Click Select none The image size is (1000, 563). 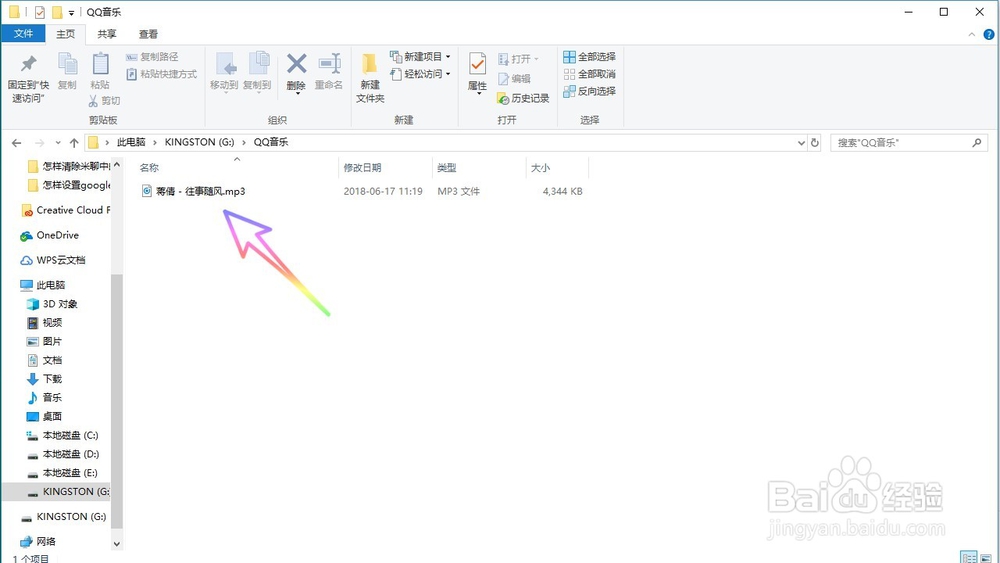pyautogui.click(x=589, y=74)
